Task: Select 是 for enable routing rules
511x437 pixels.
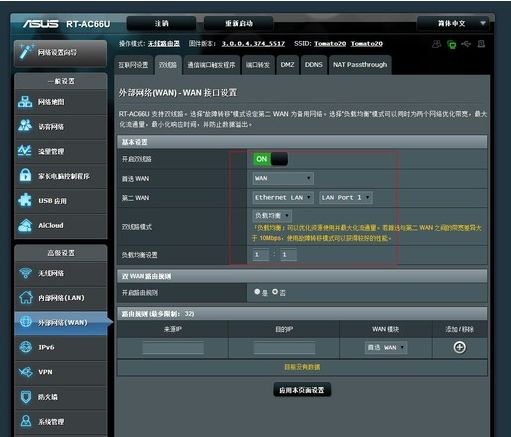Action: [x=257, y=292]
